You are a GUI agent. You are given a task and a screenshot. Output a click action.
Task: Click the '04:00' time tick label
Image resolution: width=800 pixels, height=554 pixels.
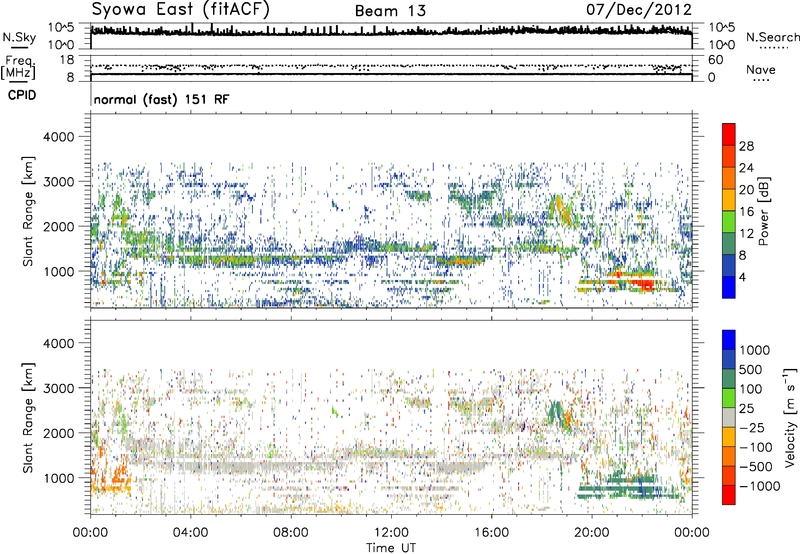[190, 533]
